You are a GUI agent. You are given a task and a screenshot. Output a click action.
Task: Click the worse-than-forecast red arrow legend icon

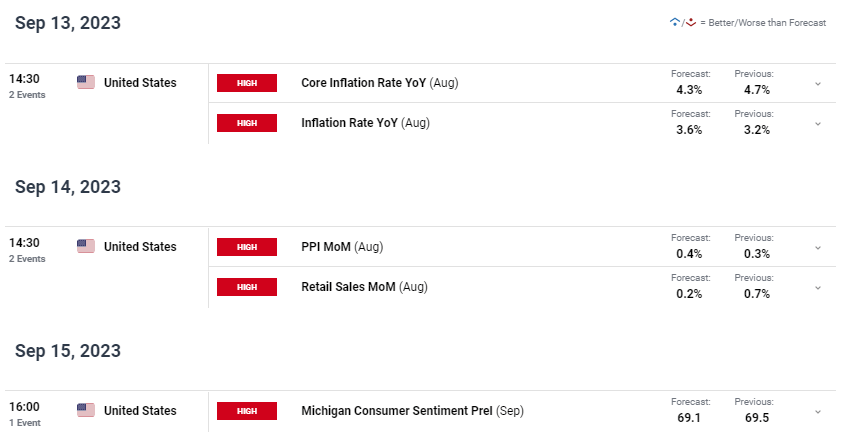coord(691,22)
